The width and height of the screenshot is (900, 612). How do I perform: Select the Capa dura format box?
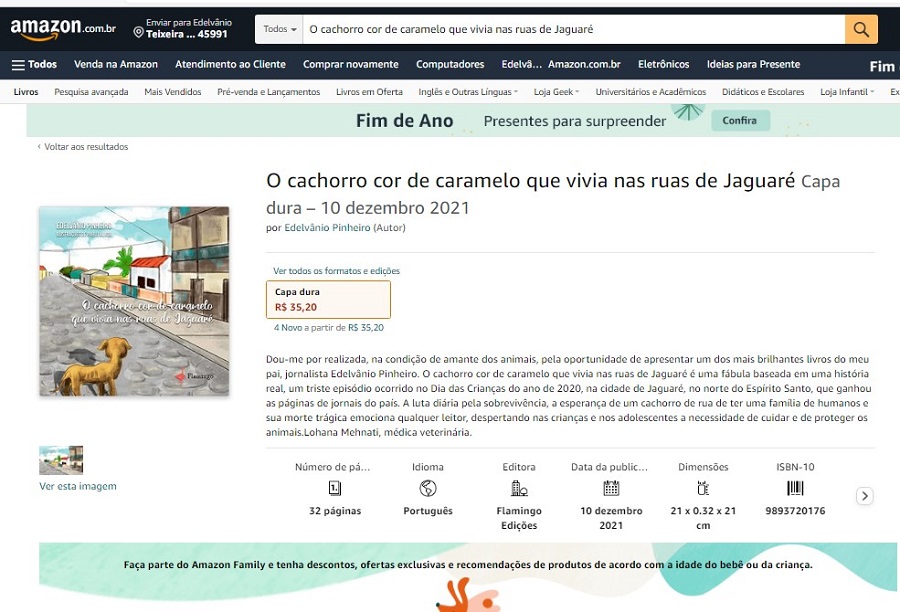point(328,299)
